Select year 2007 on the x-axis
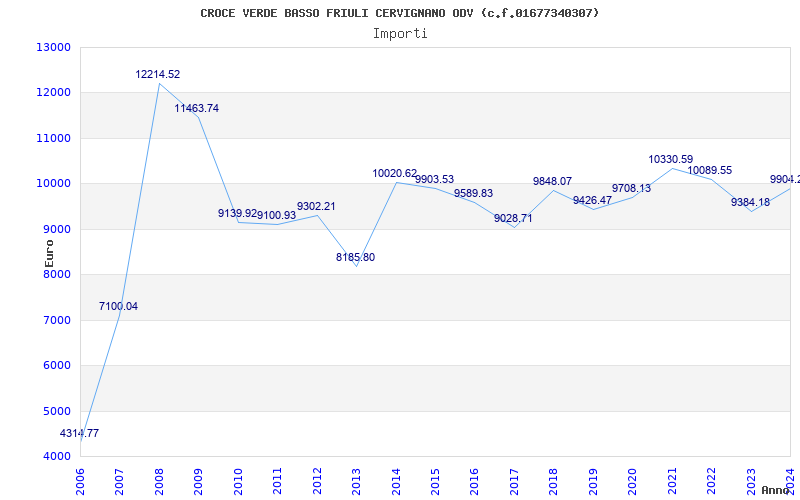This screenshot has width=800, height=500. pos(119,481)
